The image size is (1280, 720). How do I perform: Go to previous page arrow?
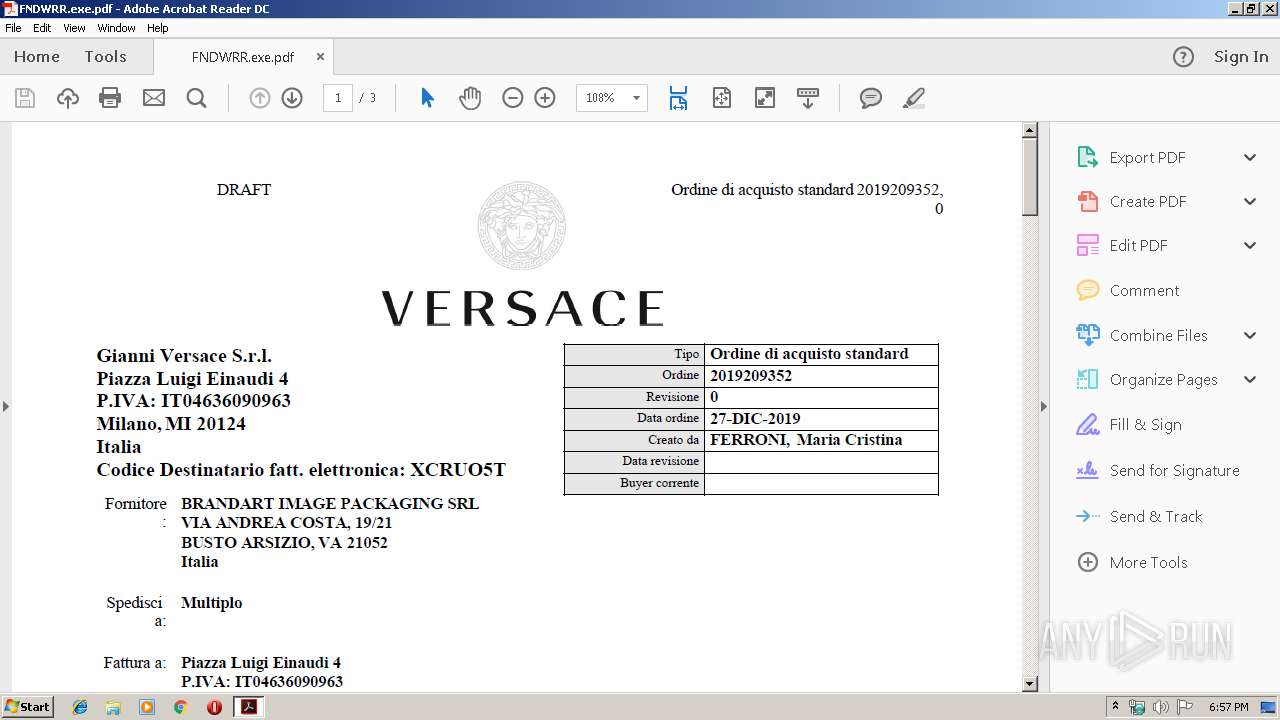click(x=260, y=98)
